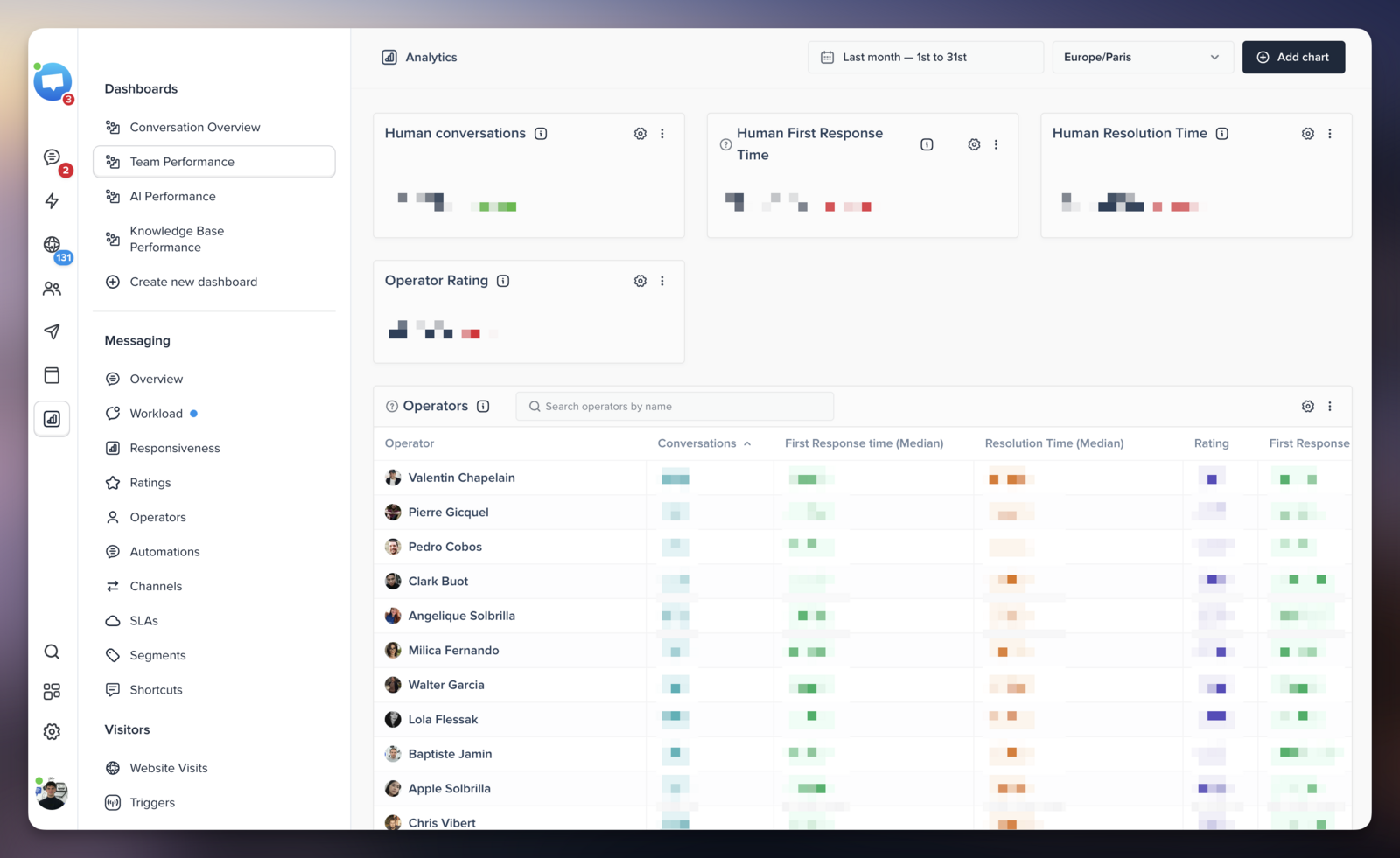
Task: Open the Last month date range picker
Action: coord(926,58)
